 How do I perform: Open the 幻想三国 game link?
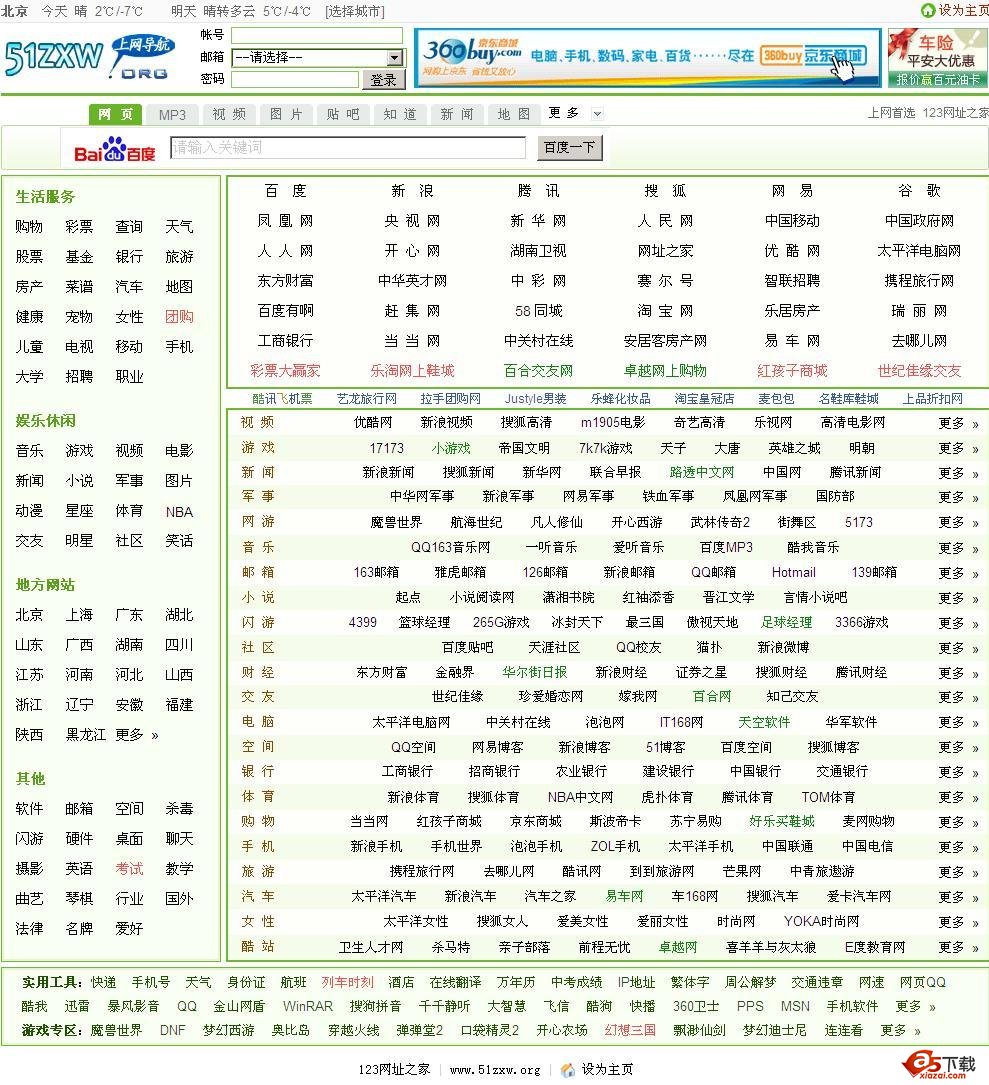tap(630, 1030)
